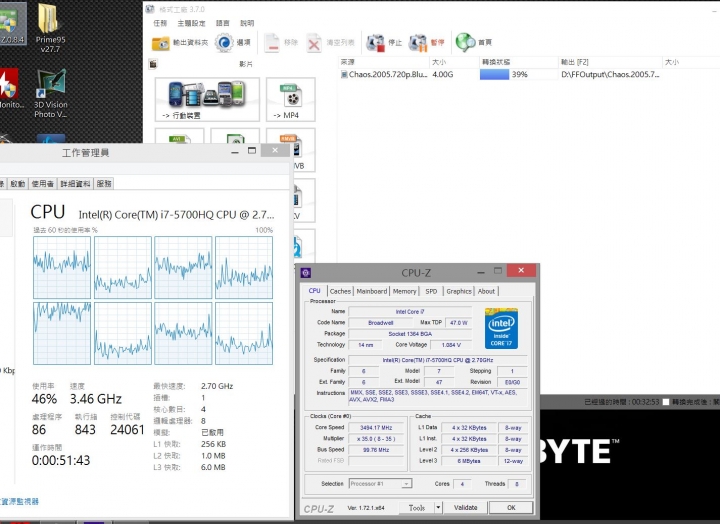This screenshot has width=720, height=524.
Task: Switch to Task Manager Users tab
Action: 42,184
